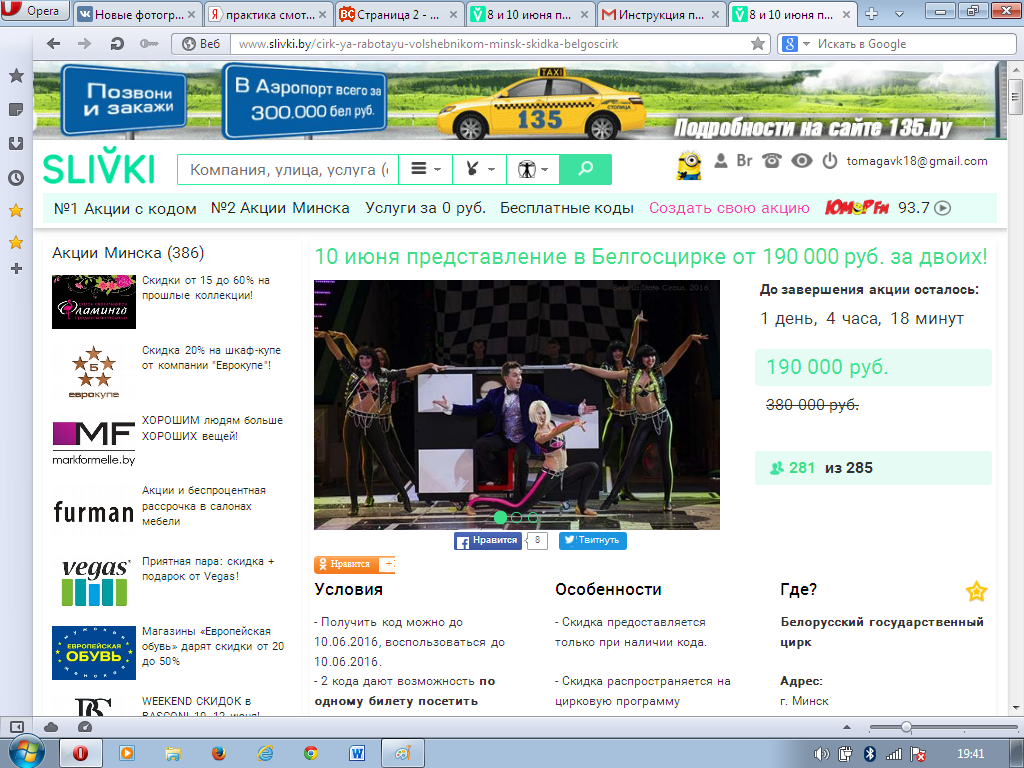Select second slide dot on circus photo
The image size is (1024, 768).
click(516, 517)
